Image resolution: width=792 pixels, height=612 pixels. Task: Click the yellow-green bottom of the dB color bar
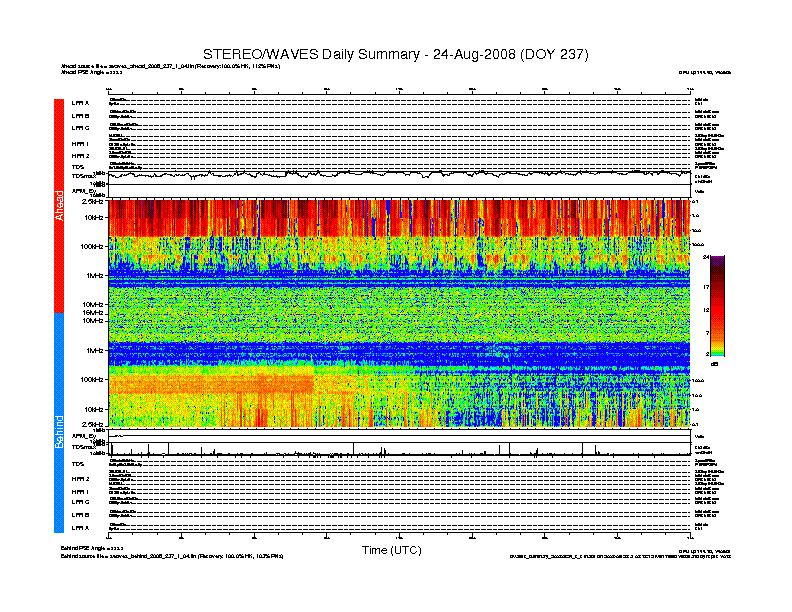click(717, 351)
